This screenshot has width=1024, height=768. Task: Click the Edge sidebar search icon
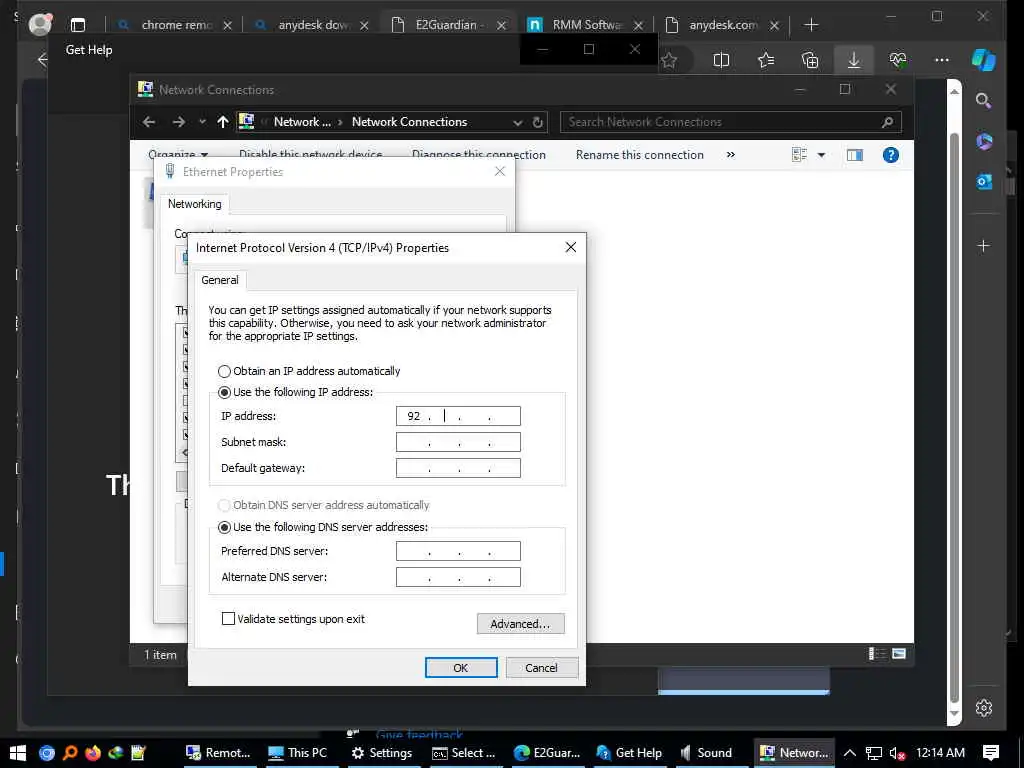pos(984,101)
